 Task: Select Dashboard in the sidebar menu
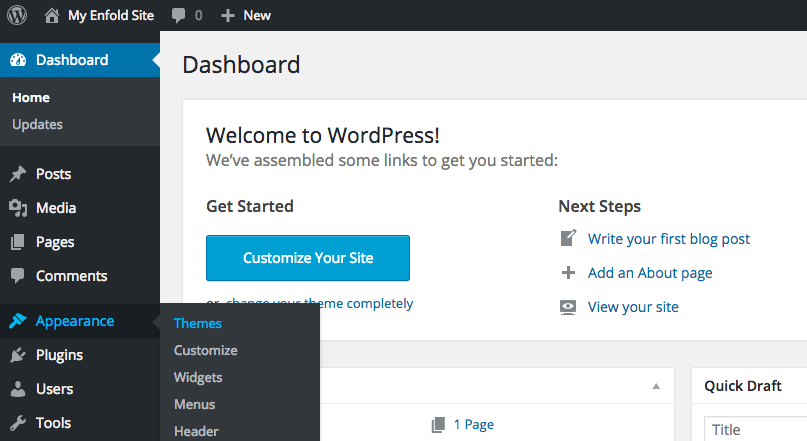pyautogui.click(x=80, y=60)
